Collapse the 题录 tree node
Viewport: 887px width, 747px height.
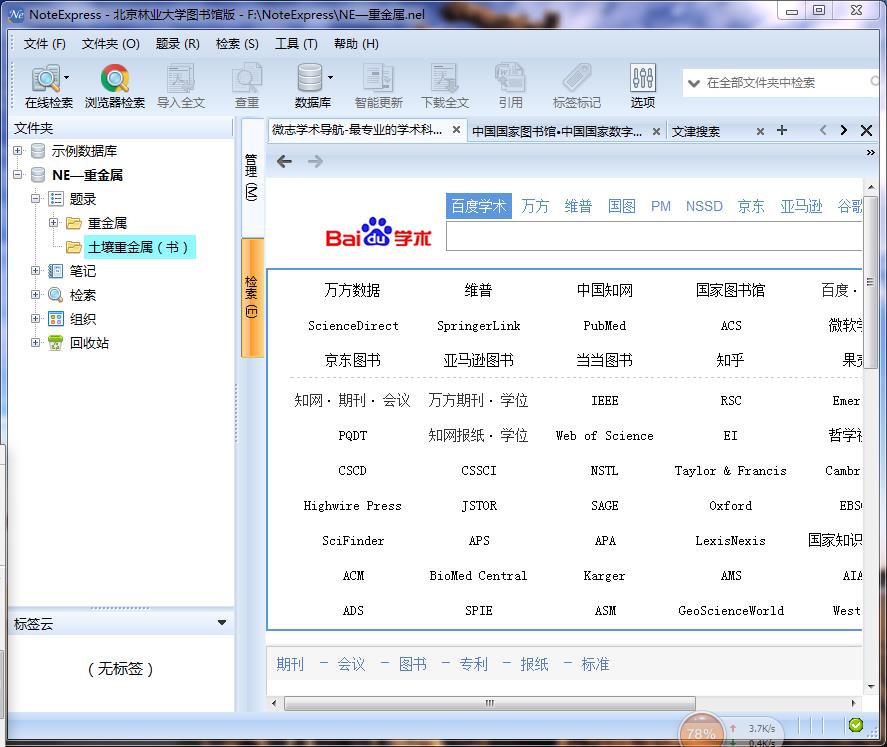tap(36, 198)
